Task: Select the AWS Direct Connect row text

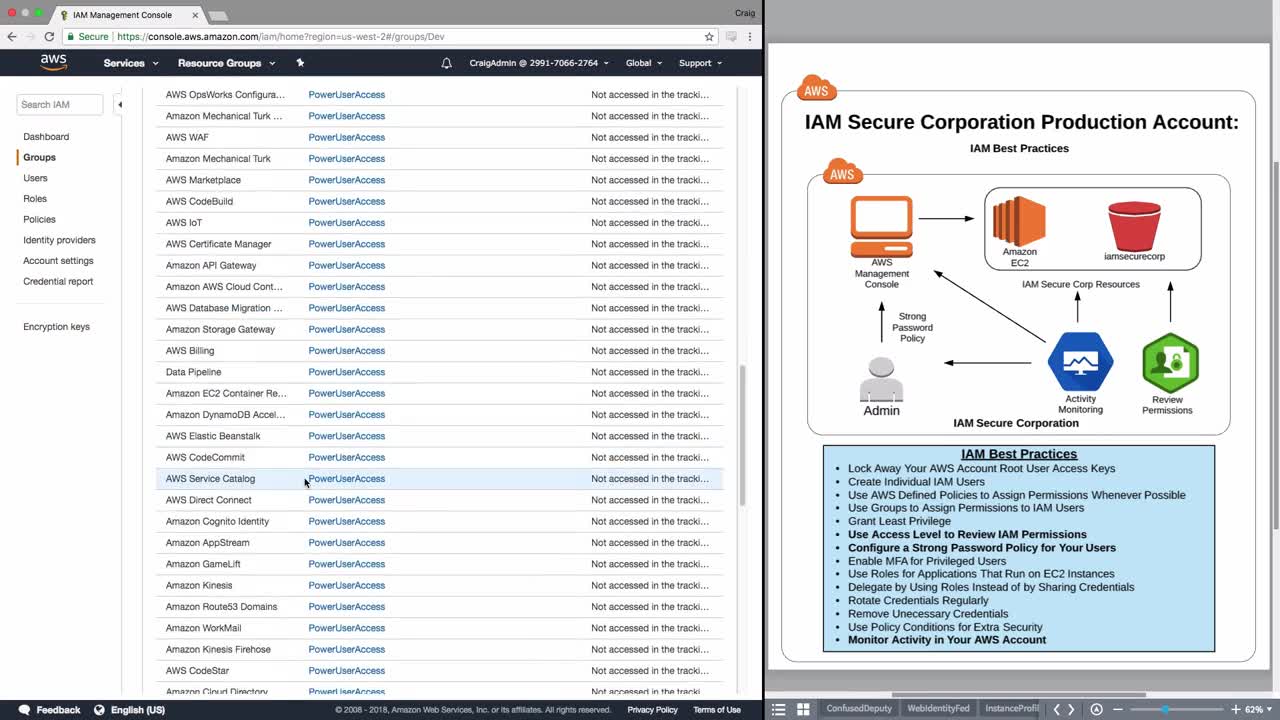Action: pos(208,500)
